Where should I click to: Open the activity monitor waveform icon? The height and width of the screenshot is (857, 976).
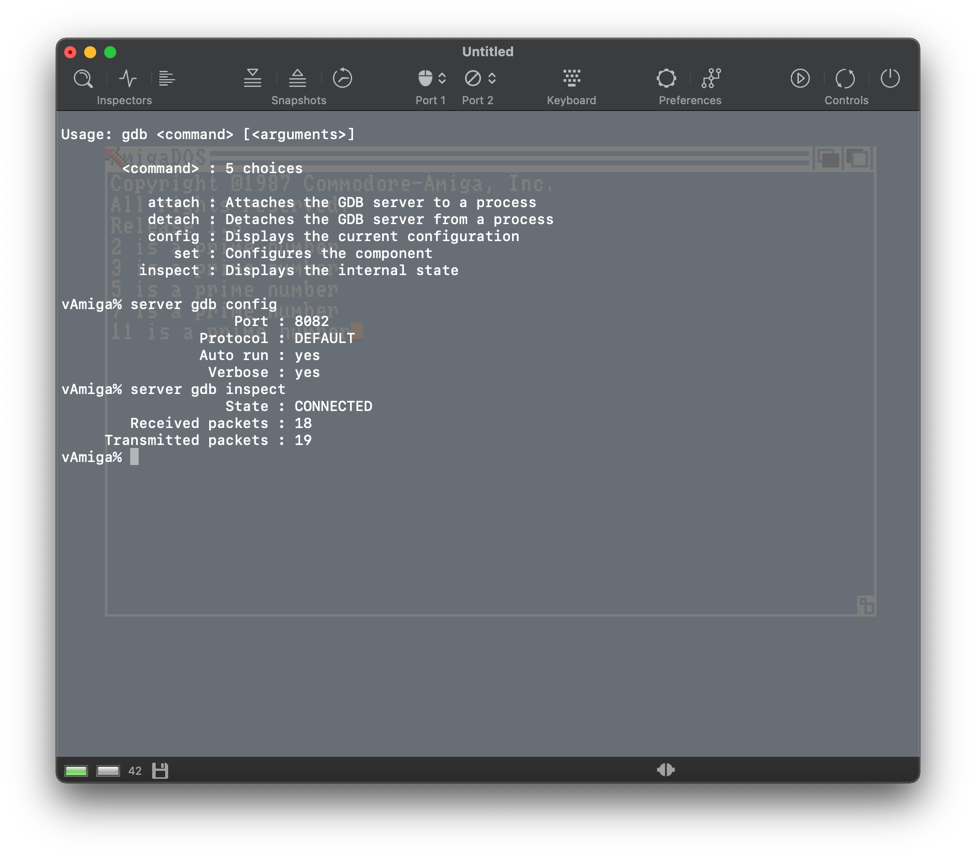coord(127,78)
